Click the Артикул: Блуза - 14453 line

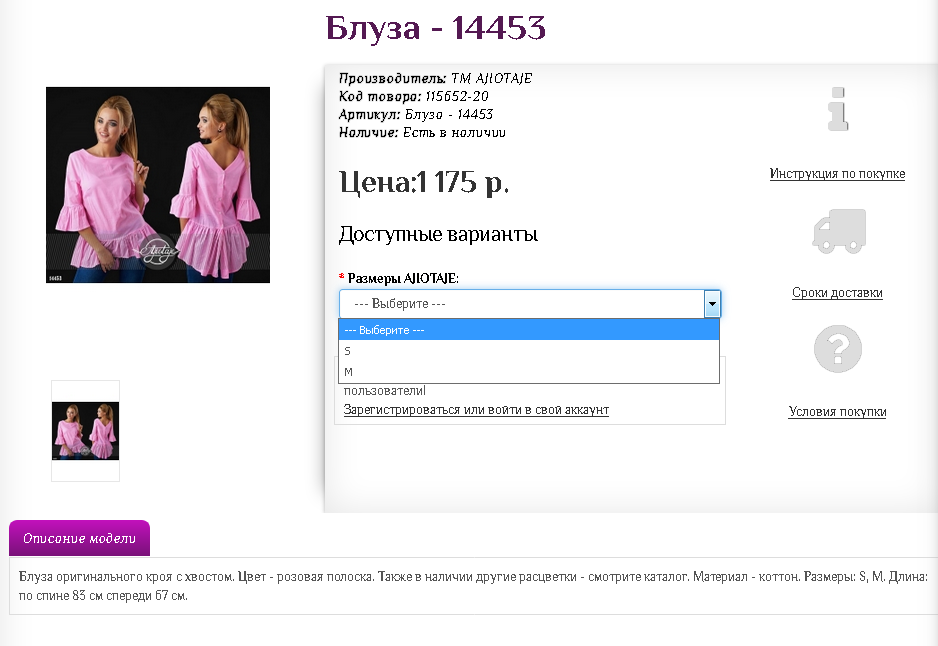click(416, 114)
